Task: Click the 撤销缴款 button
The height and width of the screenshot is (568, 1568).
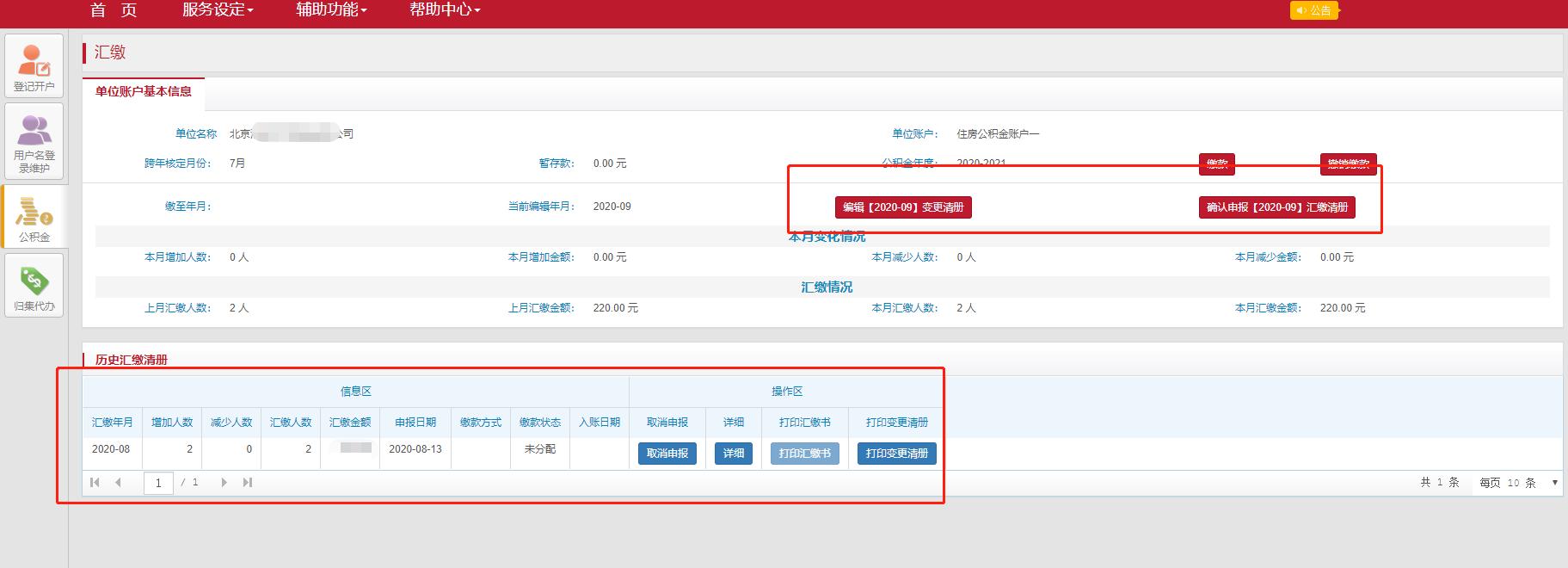Action: click(1349, 164)
